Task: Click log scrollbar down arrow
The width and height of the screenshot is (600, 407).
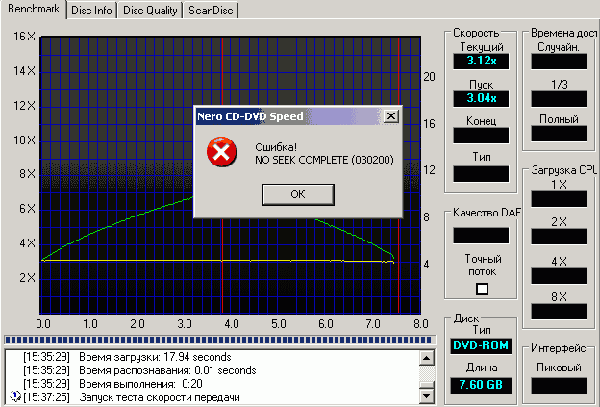Action: click(426, 395)
